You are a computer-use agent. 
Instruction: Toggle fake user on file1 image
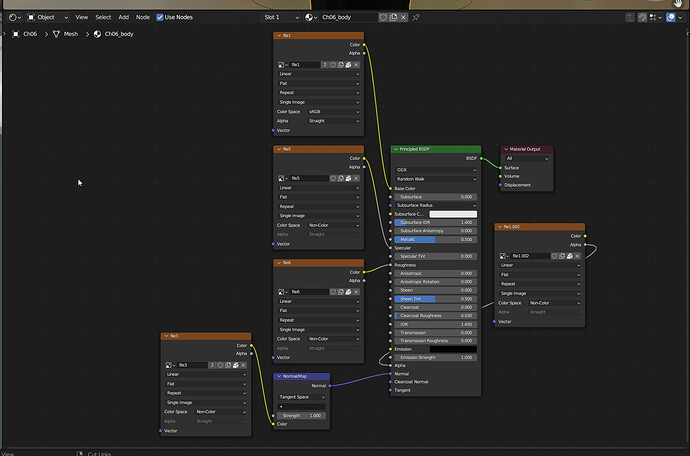coord(333,65)
